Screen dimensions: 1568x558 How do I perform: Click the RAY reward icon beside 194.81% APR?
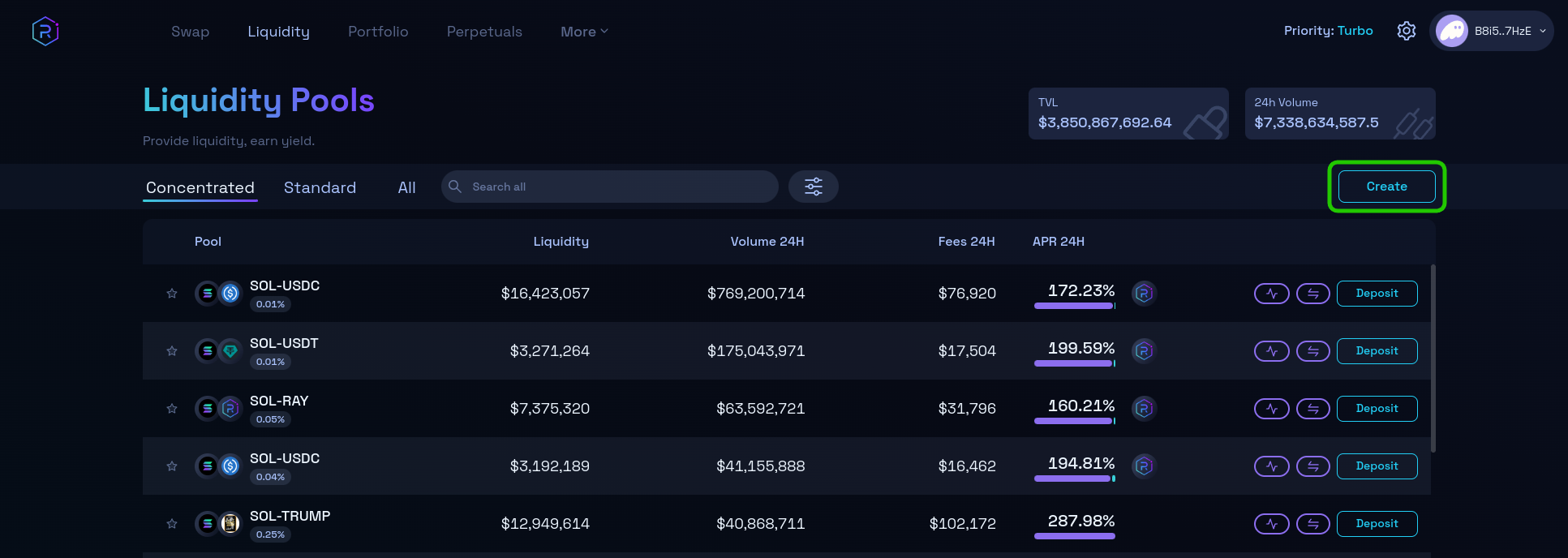pos(1144,466)
